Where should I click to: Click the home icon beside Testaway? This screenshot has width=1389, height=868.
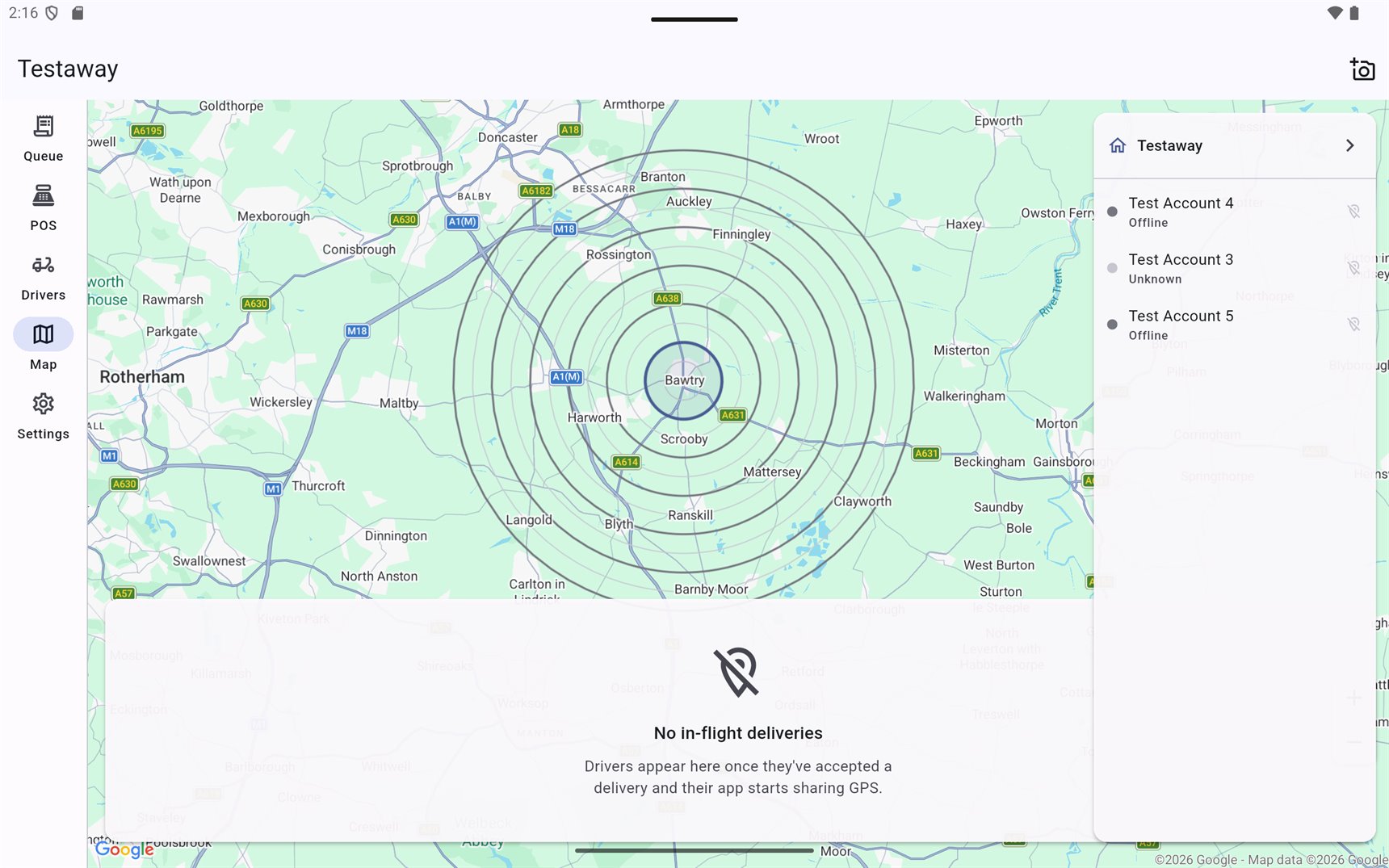pos(1118,145)
